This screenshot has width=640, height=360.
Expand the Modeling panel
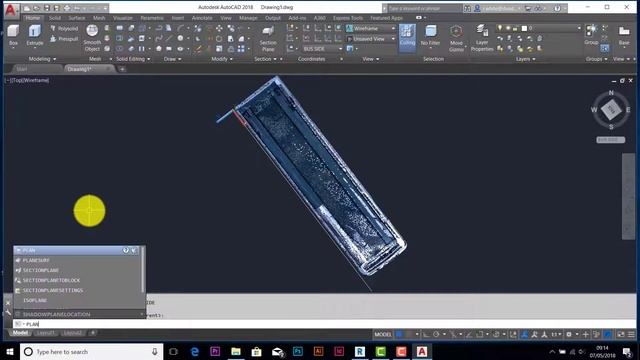pos(42,59)
